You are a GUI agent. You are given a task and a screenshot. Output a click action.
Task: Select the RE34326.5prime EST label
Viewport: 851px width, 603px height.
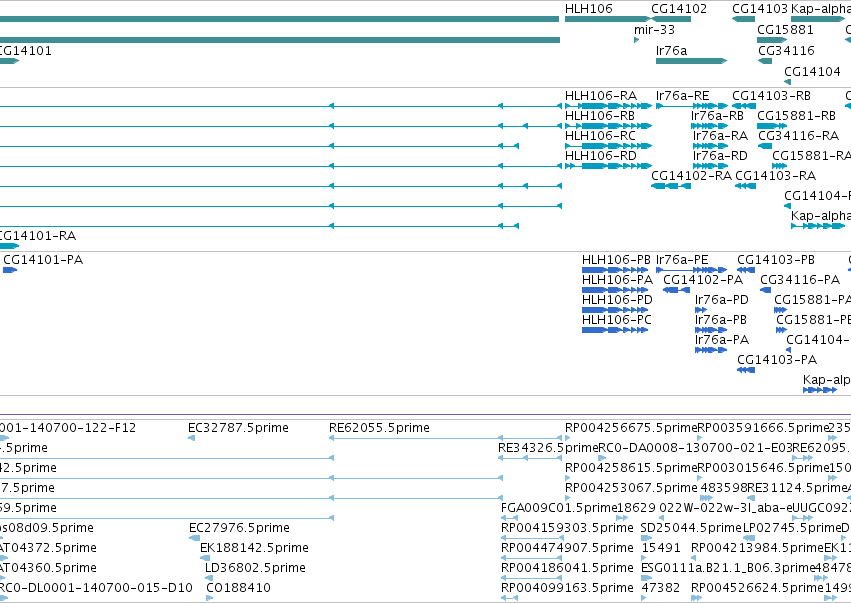click(548, 448)
